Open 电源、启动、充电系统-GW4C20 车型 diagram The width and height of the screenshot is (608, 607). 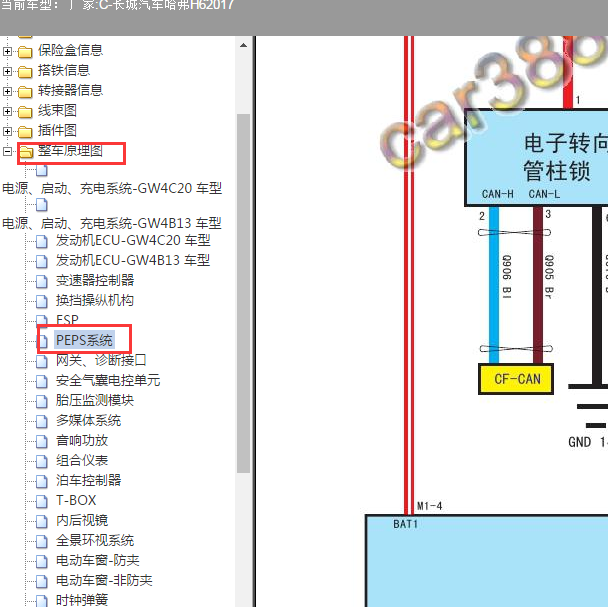pos(112,188)
